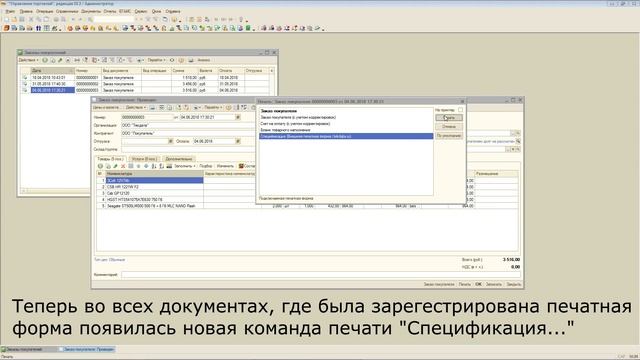The width and height of the screenshot is (640, 360).
Task: Click 'OK' button at order form bottom
Action: click(478, 284)
